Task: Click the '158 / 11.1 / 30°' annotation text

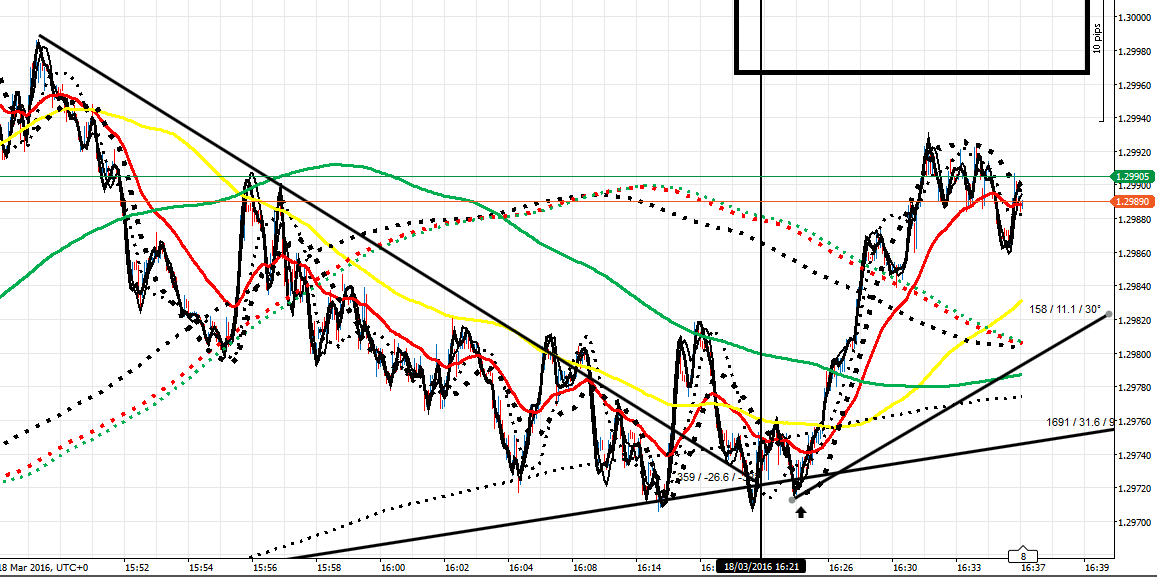Action: pyautogui.click(x=1063, y=310)
